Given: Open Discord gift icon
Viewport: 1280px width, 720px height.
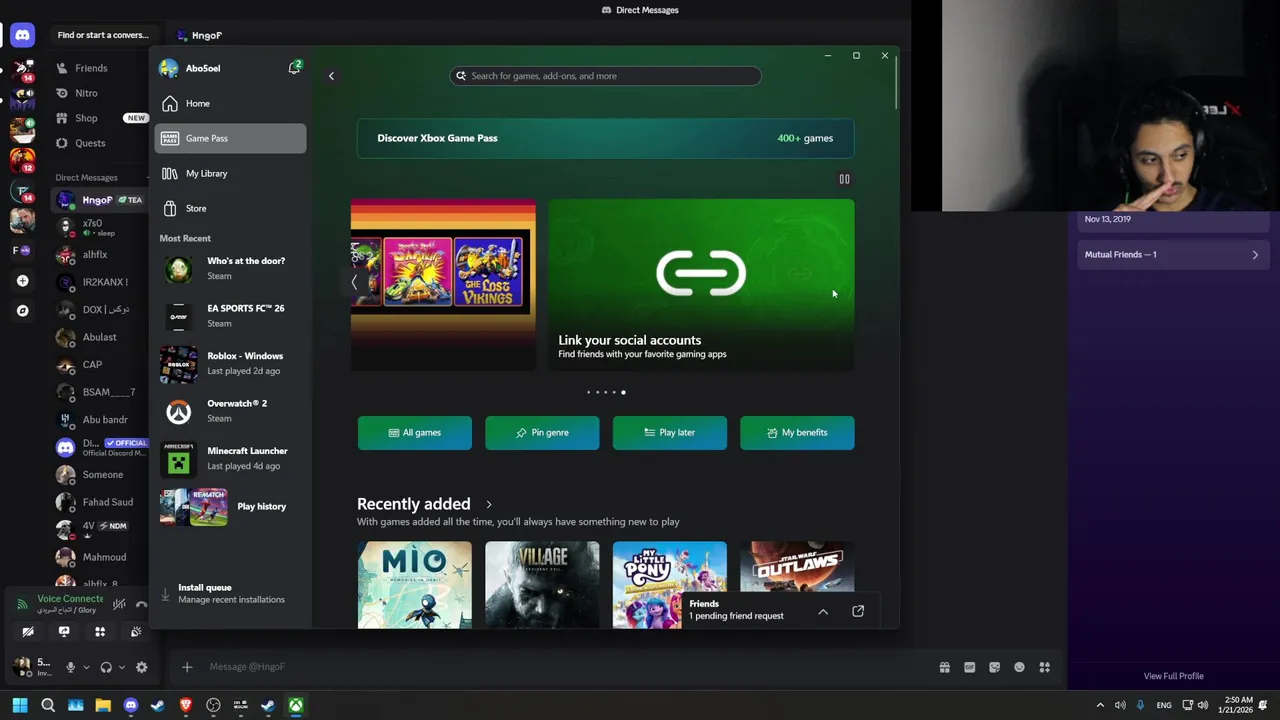Looking at the screenshot, I should (x=944, y=667).
